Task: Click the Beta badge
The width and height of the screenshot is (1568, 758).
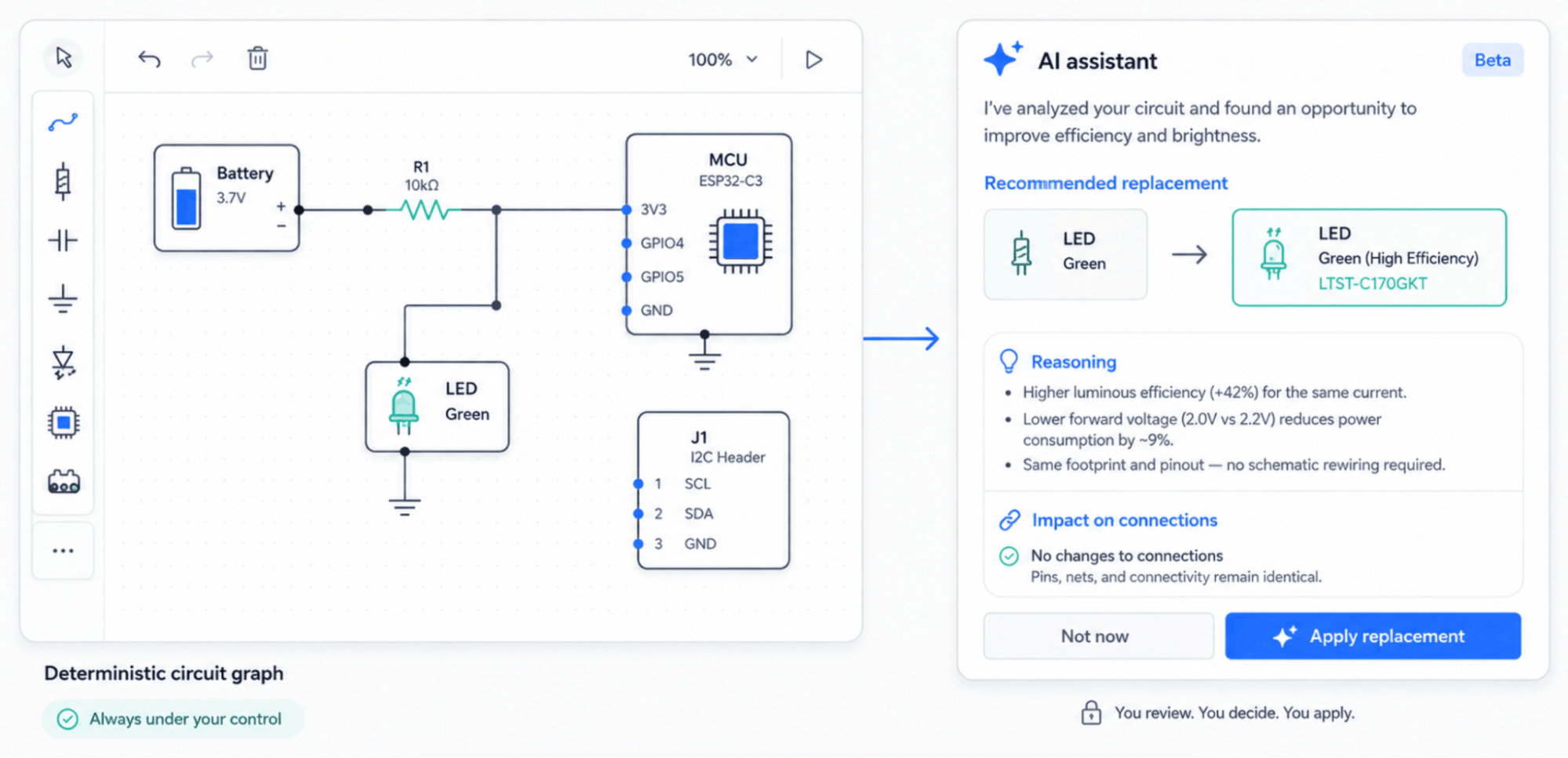Action: (1492, 60)
